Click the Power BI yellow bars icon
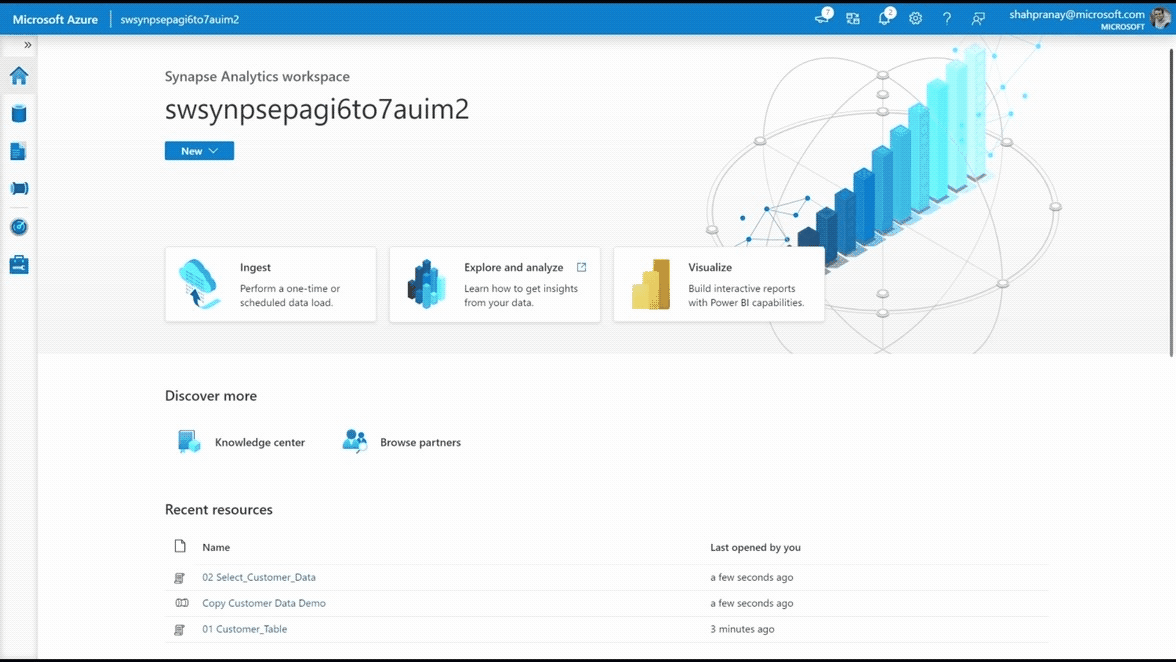The image size is (1176, 662). point(651,284)
